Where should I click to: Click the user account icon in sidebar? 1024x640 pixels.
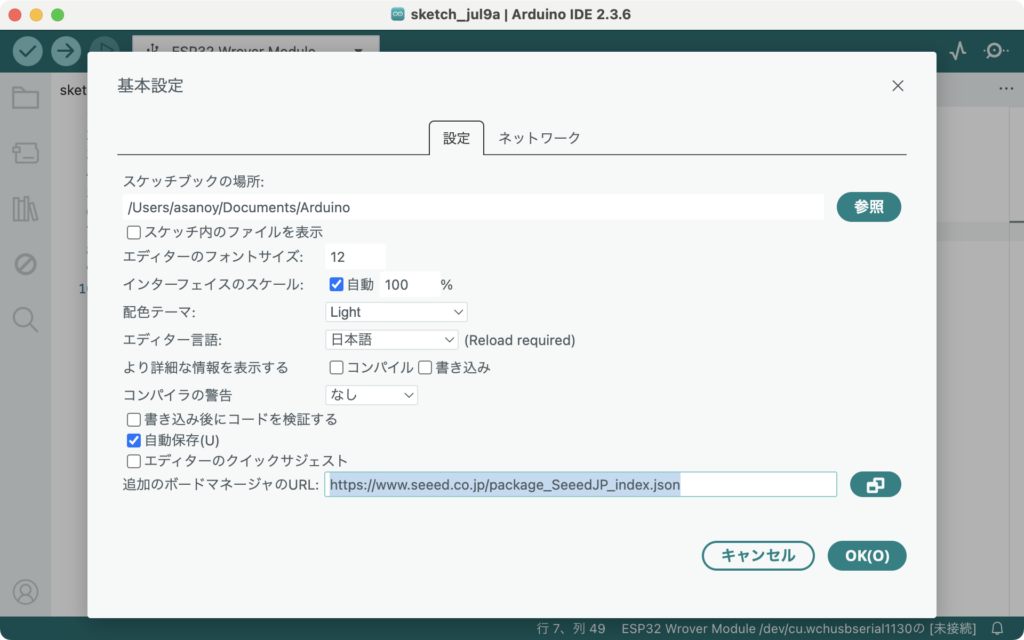pyautogui.click(x=25, y=592)
